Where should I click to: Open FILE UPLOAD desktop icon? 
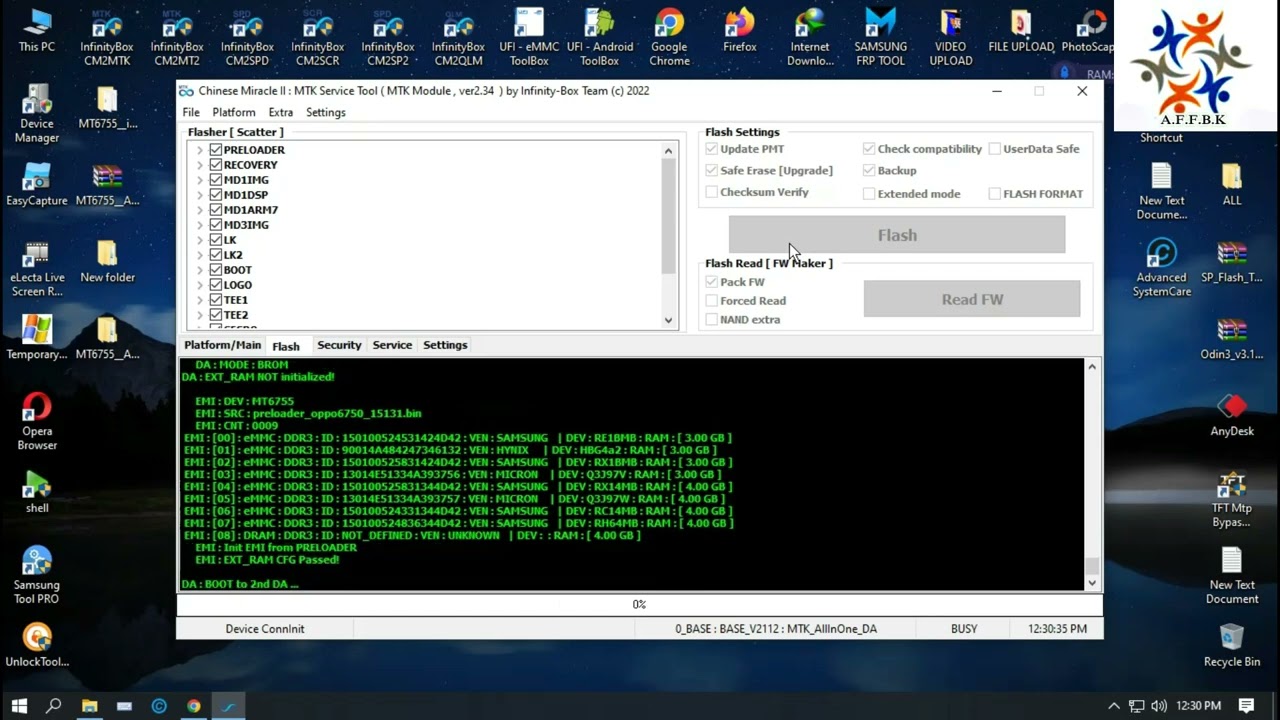click(1021, 30)
